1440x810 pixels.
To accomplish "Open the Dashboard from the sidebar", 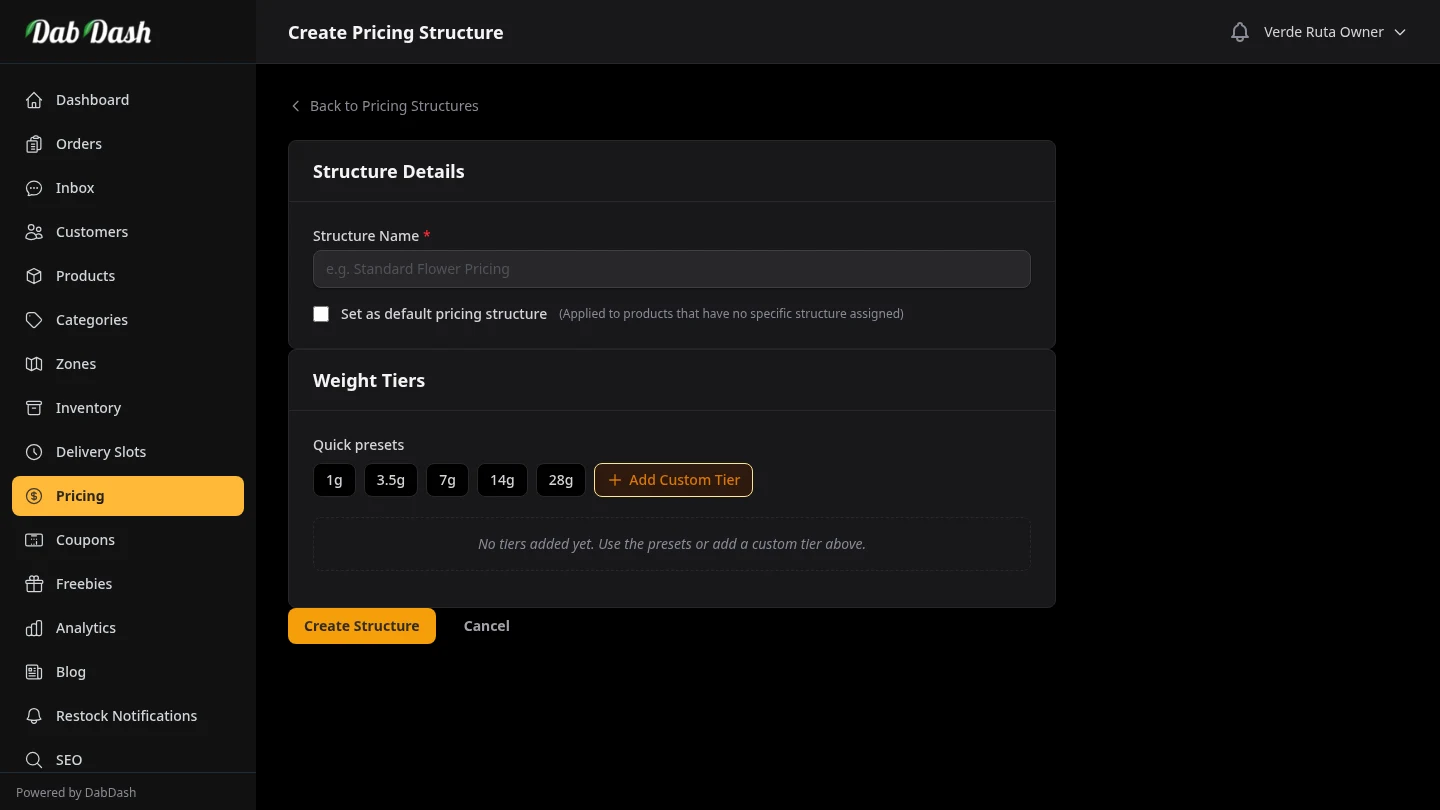I will [92, 100].
